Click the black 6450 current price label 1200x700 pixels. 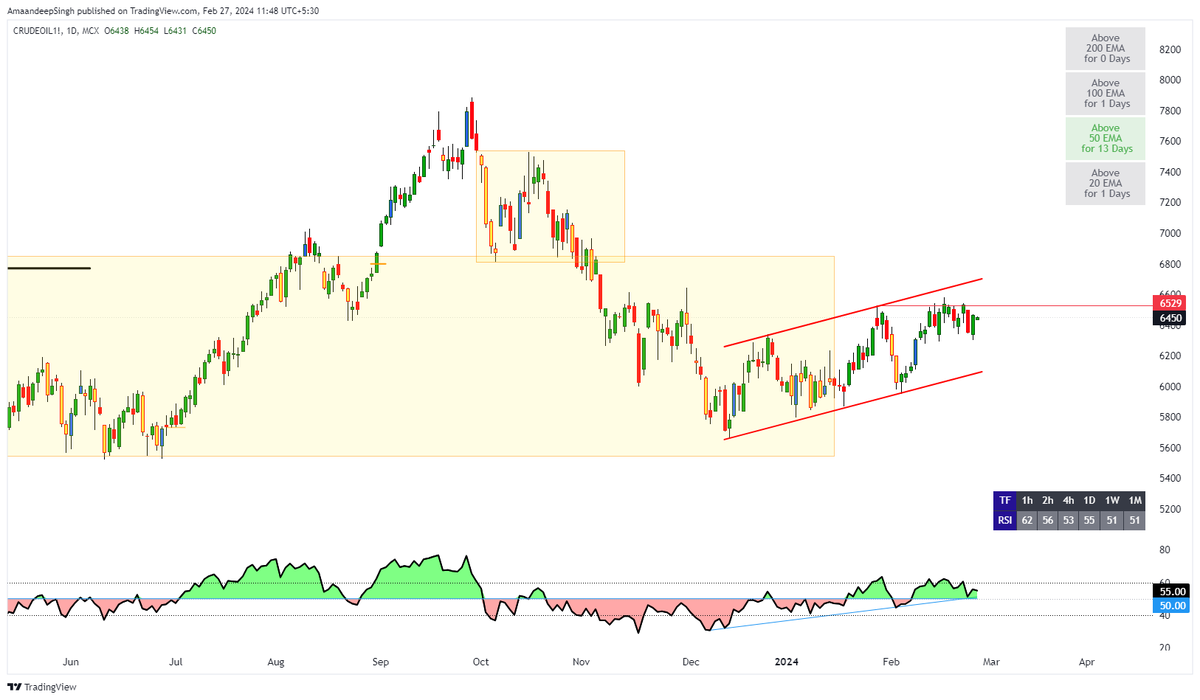(x=1171, y=318)
